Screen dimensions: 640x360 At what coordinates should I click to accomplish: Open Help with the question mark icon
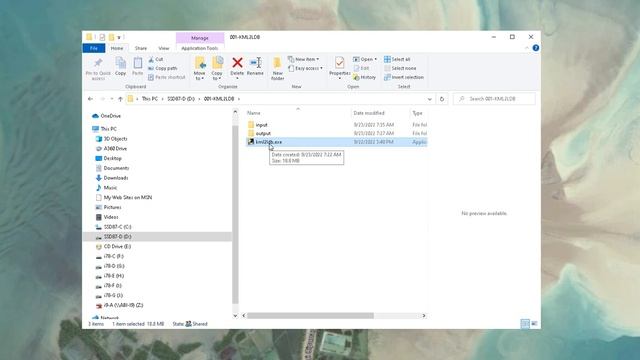(x=536, y=48)
